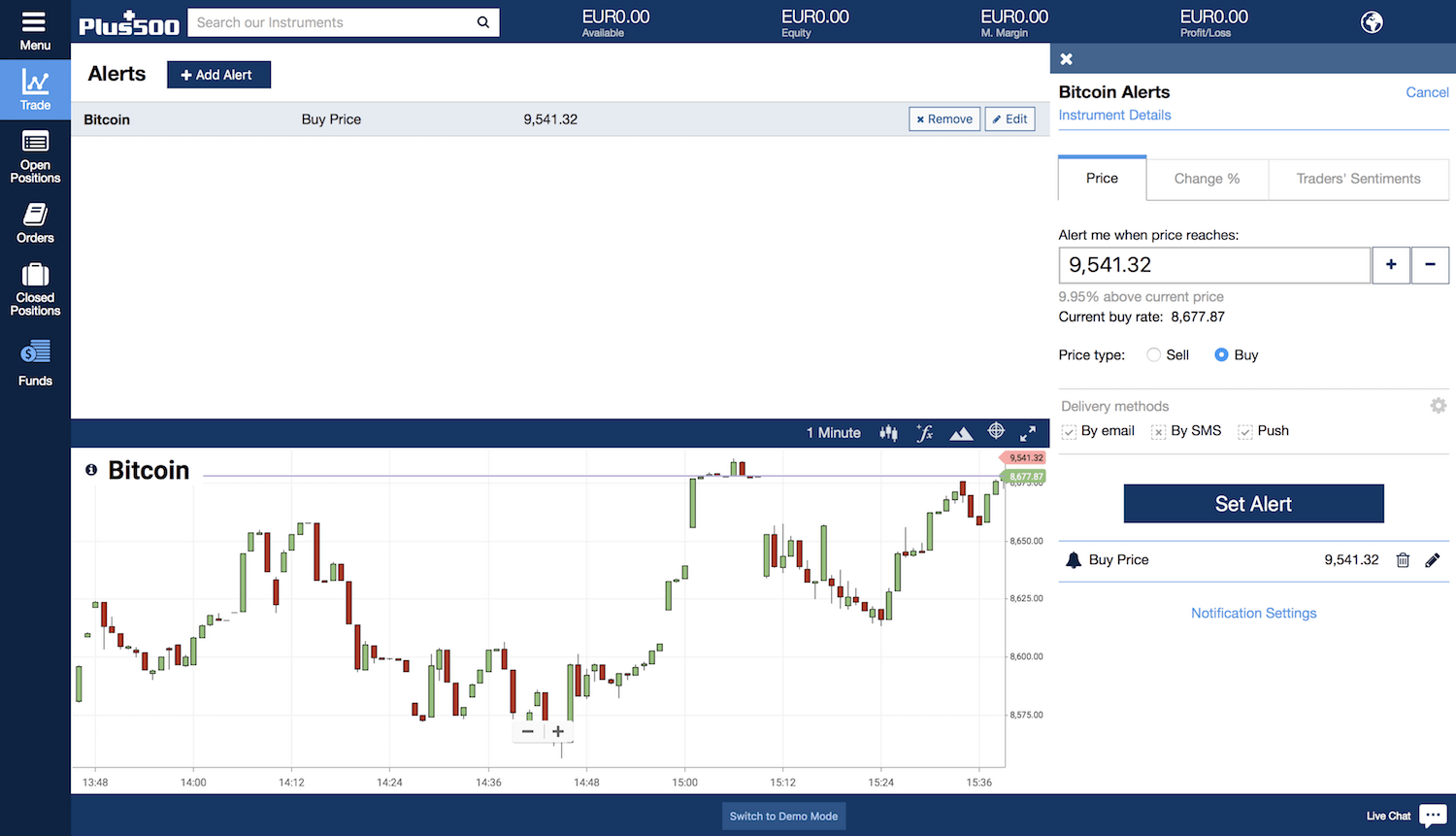Edit the Bitcoin alert
Screen dimensions: 1456x836
click(x=1009, y=119)
